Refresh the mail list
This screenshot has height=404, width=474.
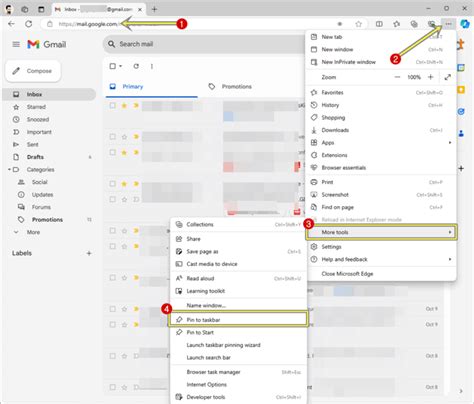pyautogui.click(x=136, y=66)
